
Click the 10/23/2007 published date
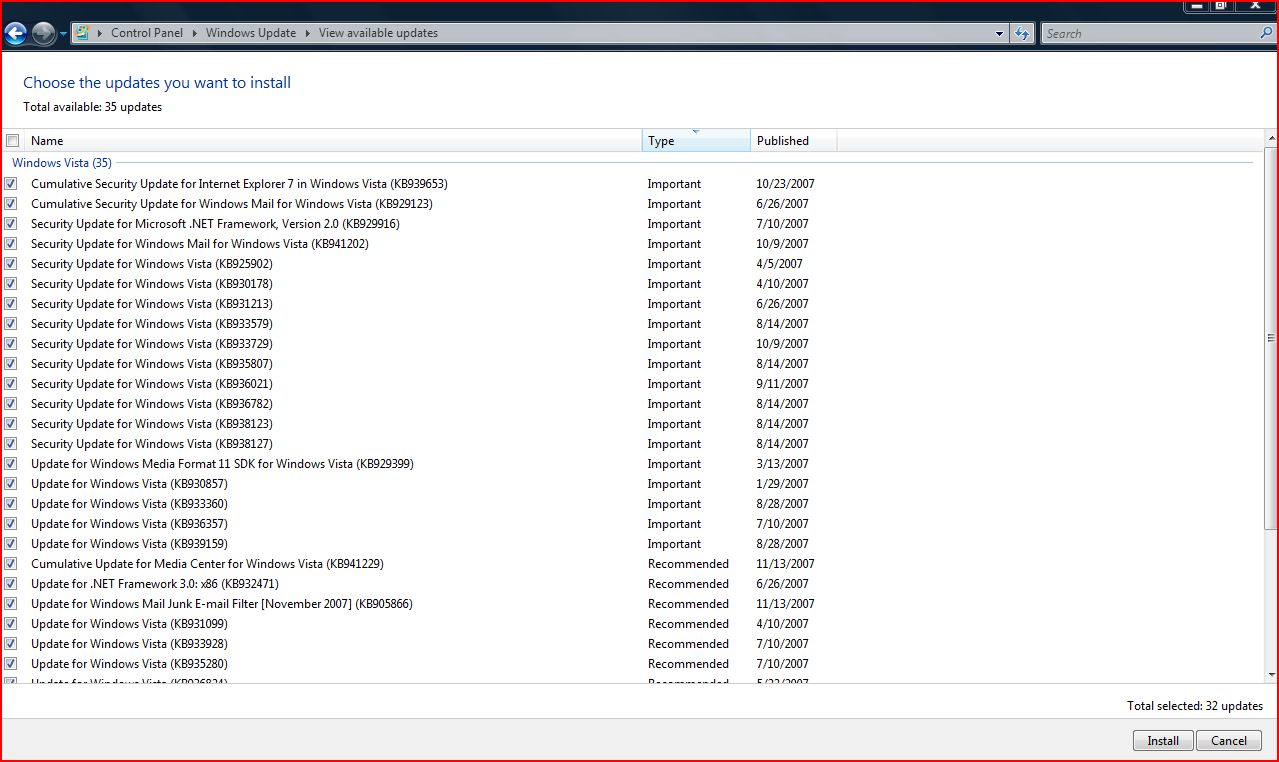[x=786, y=184]
